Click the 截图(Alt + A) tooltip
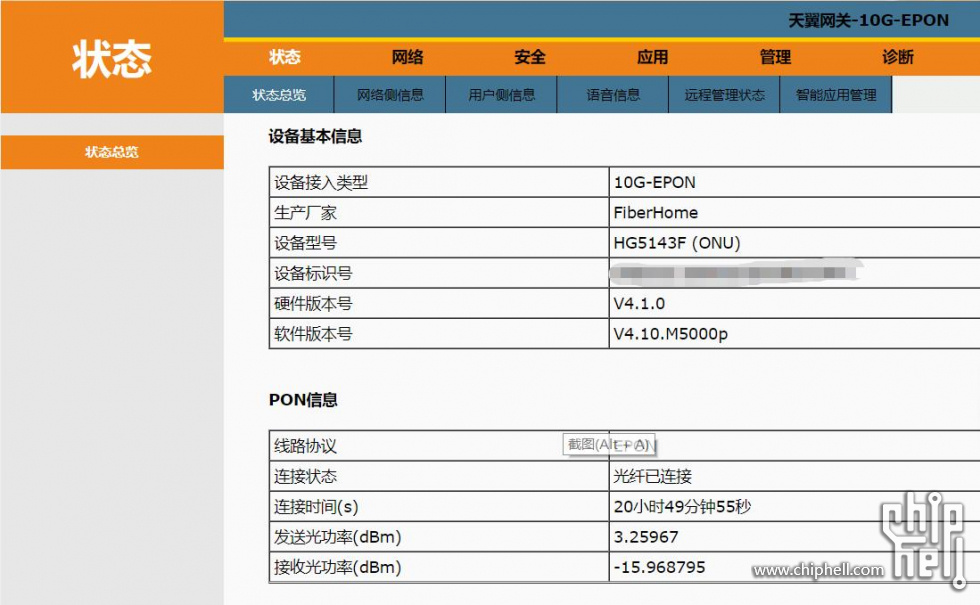 tap(609, 444)
